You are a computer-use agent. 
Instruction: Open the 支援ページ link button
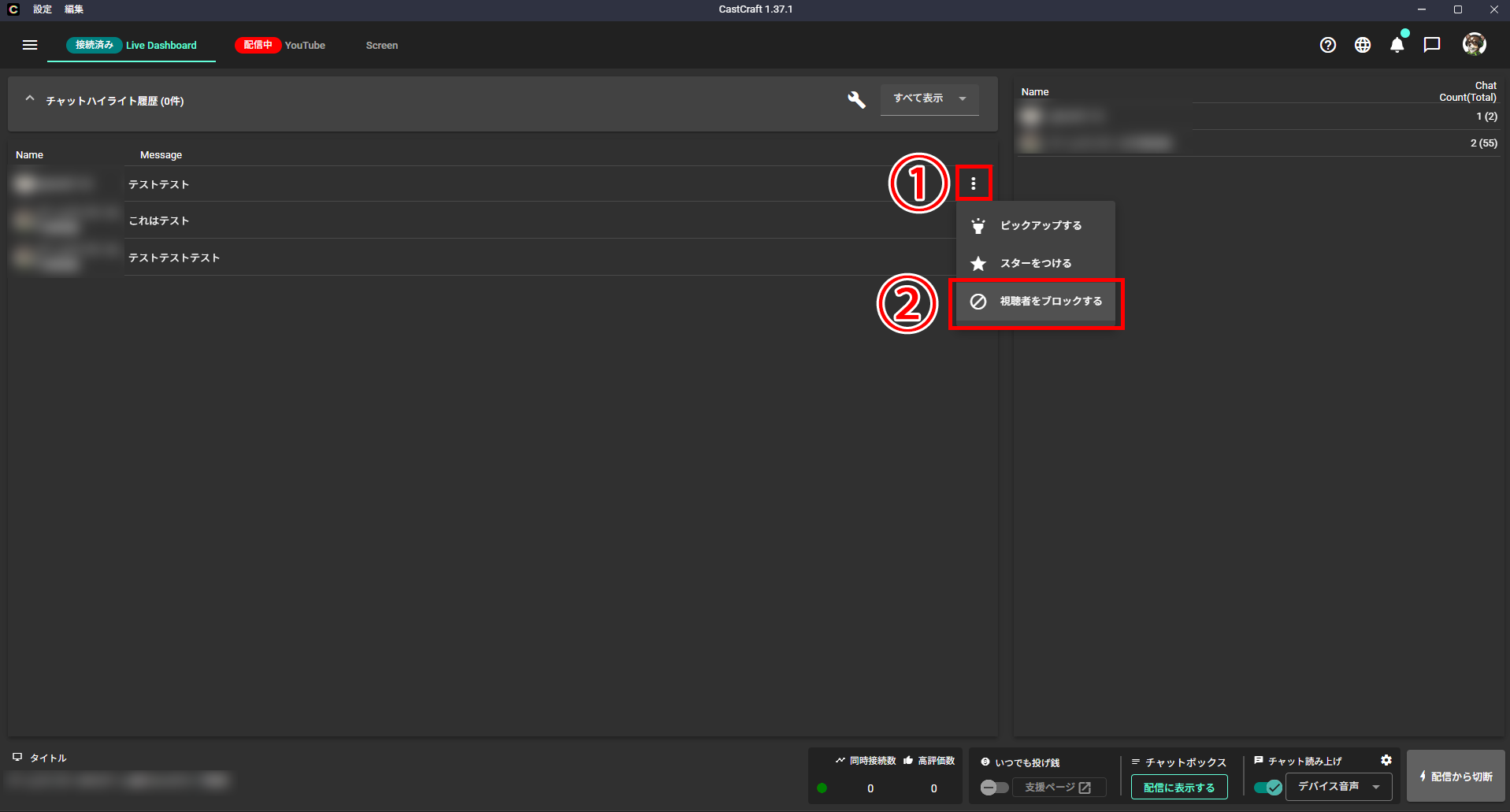(1059, 788)
